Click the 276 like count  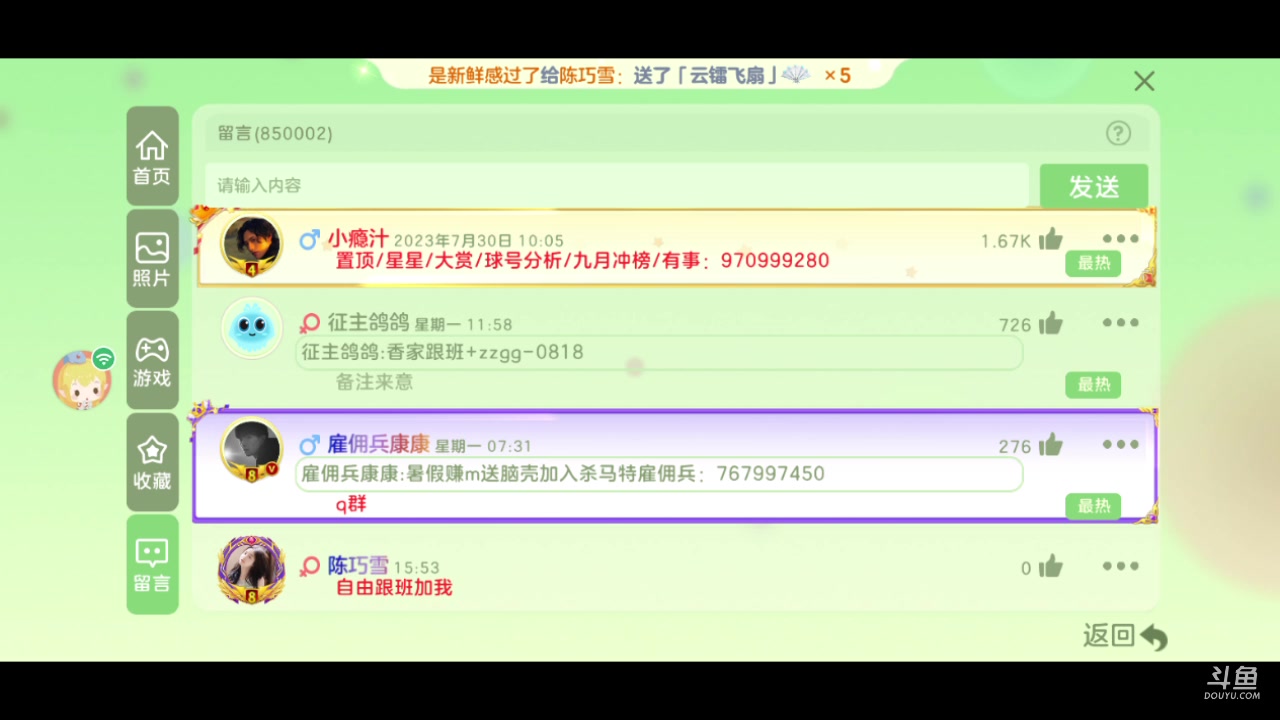click(x=1015, y=447)
